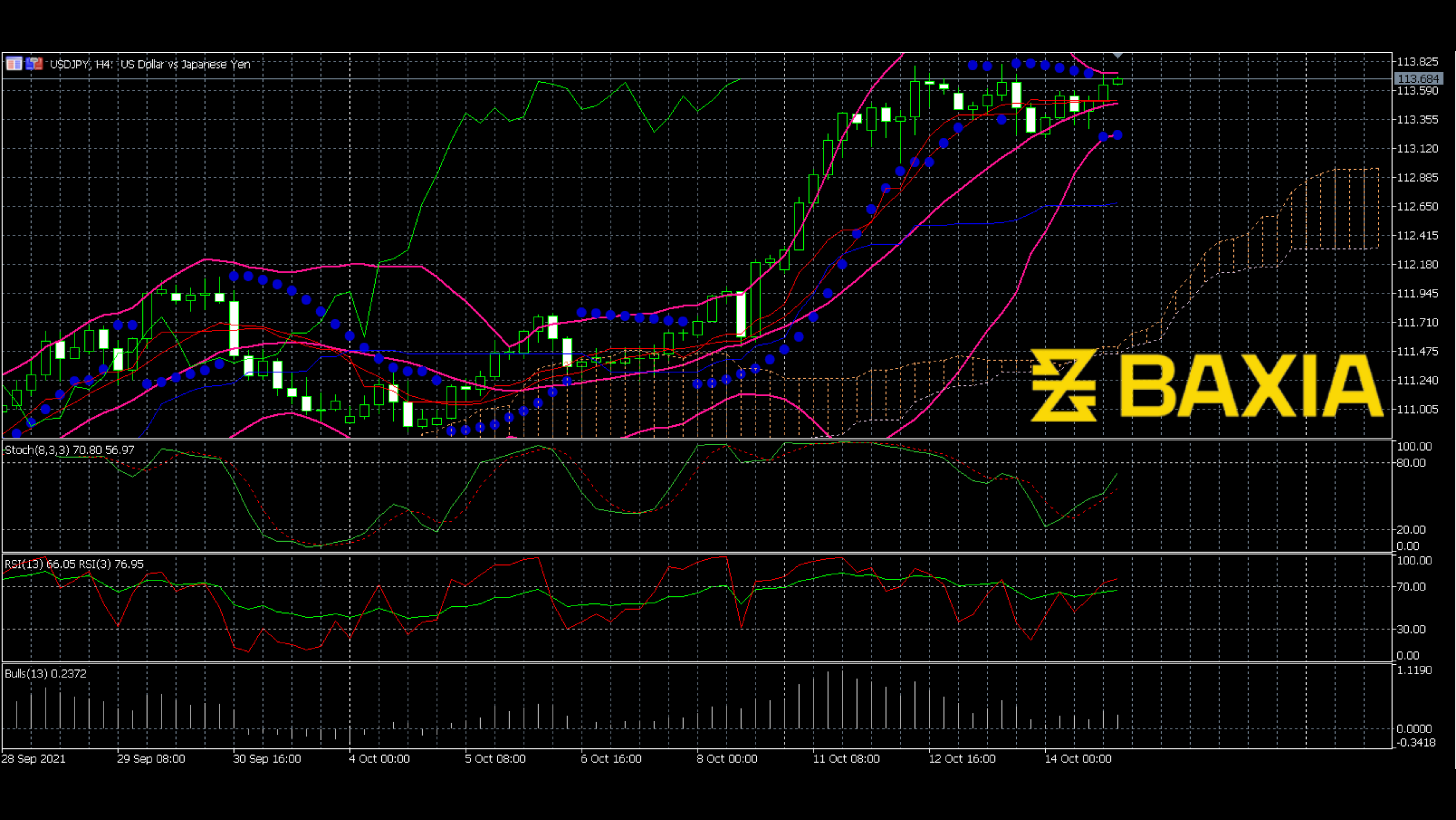This screenshot has height=820, width=1456.
Task: Click the 111.945 price scale label
Action: pos(1418,293)
